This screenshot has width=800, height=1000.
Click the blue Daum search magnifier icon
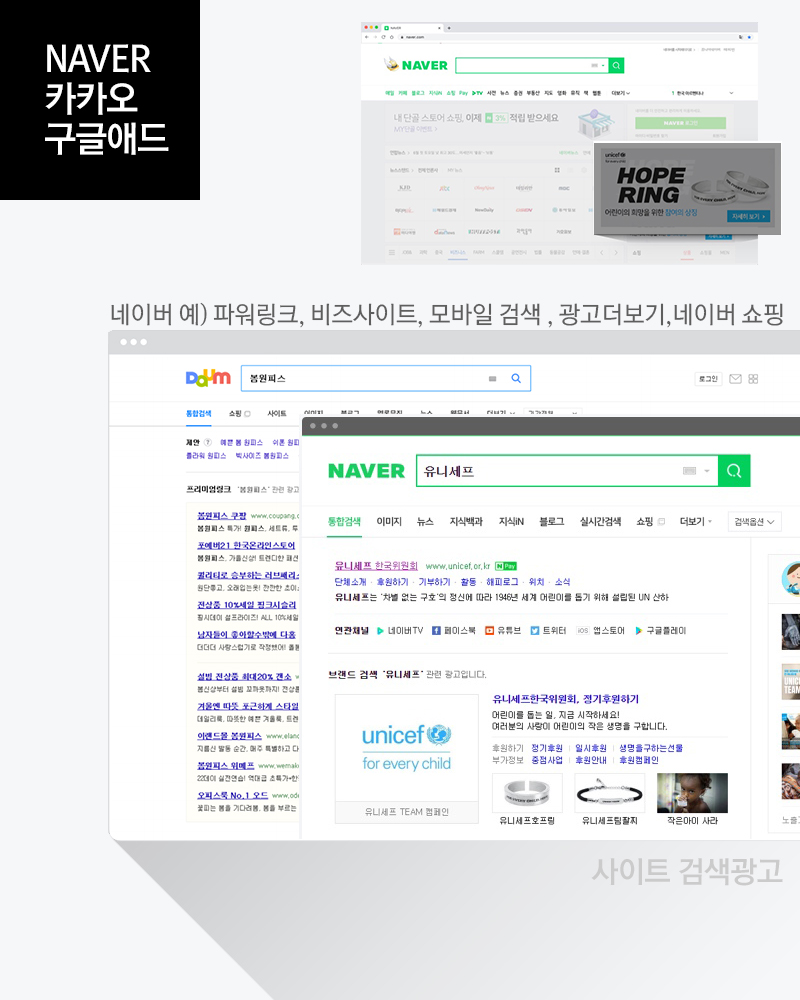pyautogui.click(x=516, y=378)
